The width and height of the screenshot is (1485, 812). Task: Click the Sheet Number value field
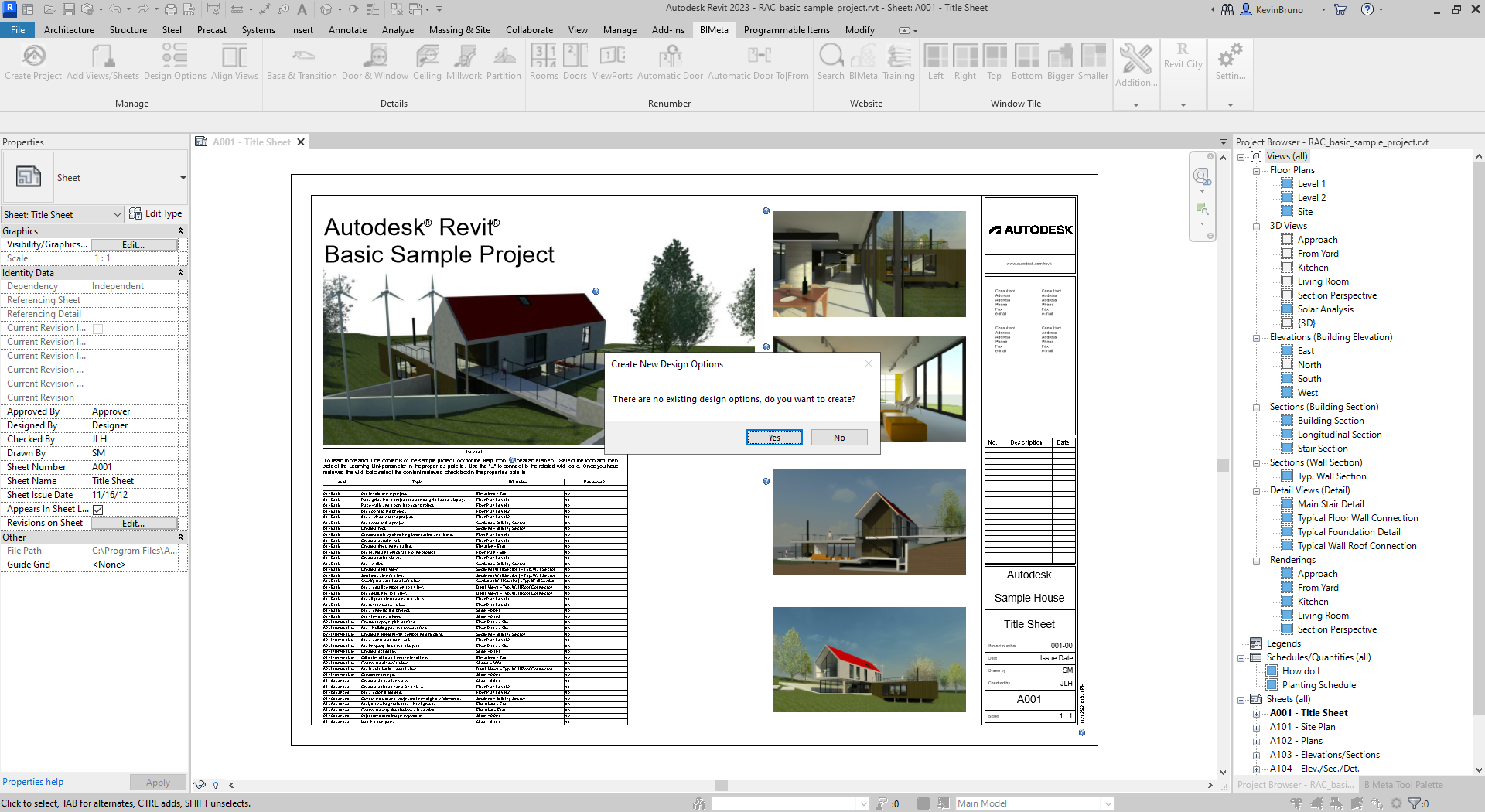click(135, 467)
